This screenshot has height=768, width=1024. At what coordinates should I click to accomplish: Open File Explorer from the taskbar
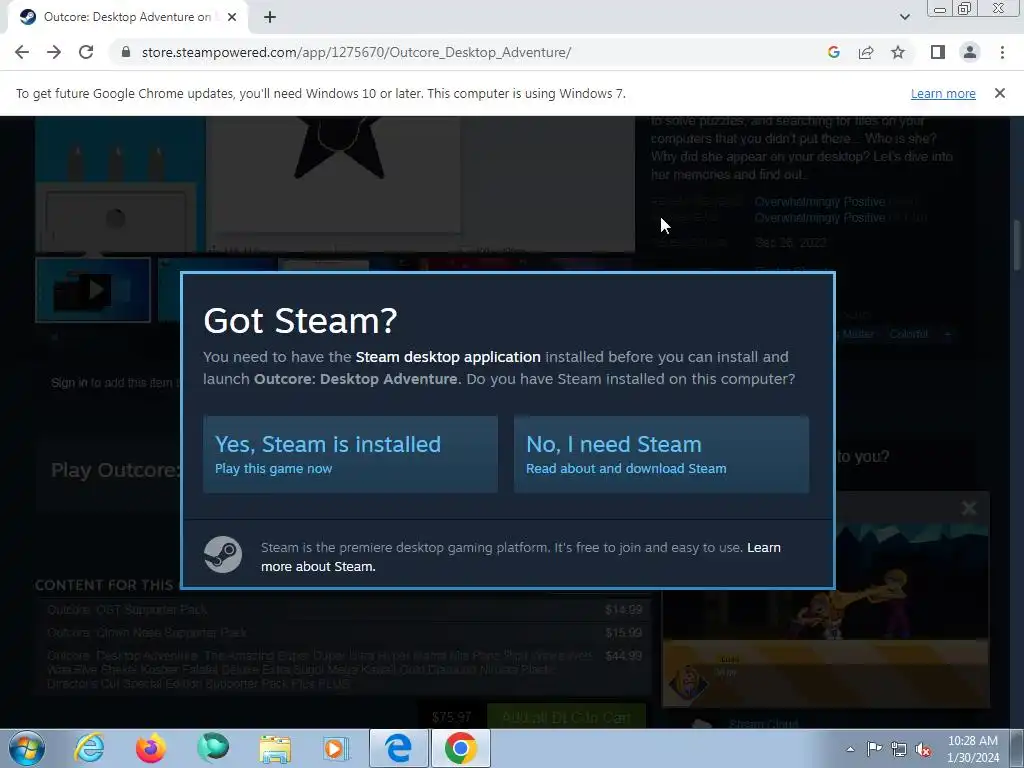click(x=275, y=748)
